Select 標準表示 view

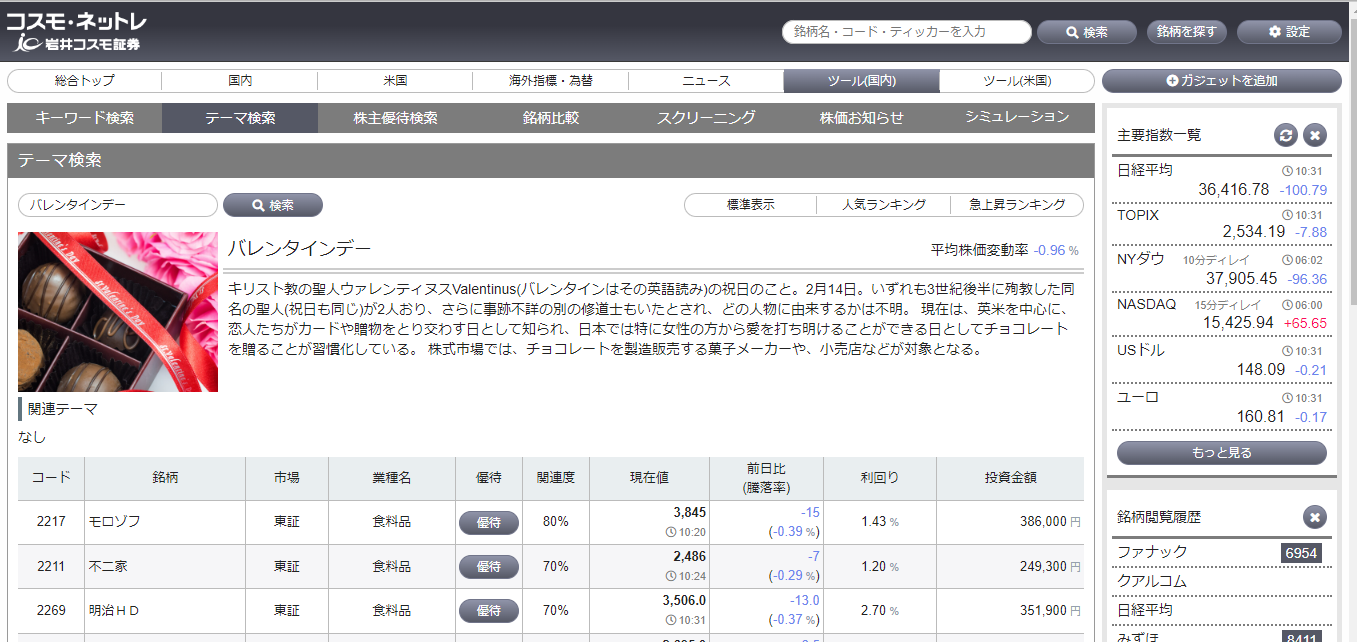[750, 205]
